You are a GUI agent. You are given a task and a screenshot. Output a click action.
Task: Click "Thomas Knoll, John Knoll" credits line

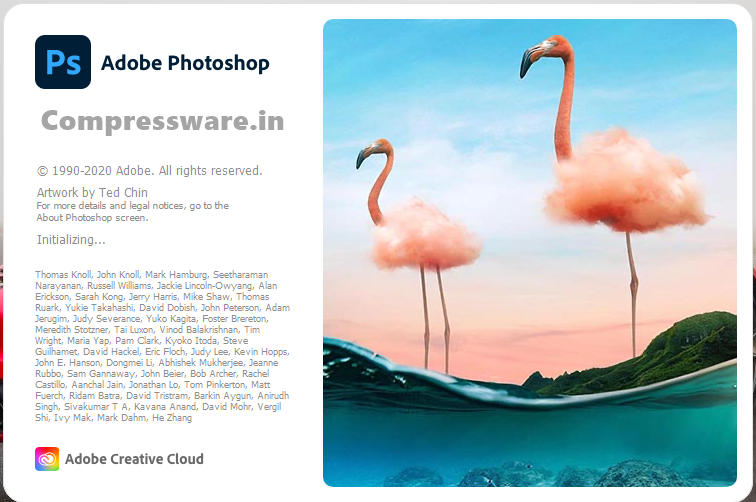tap(151, 274)
